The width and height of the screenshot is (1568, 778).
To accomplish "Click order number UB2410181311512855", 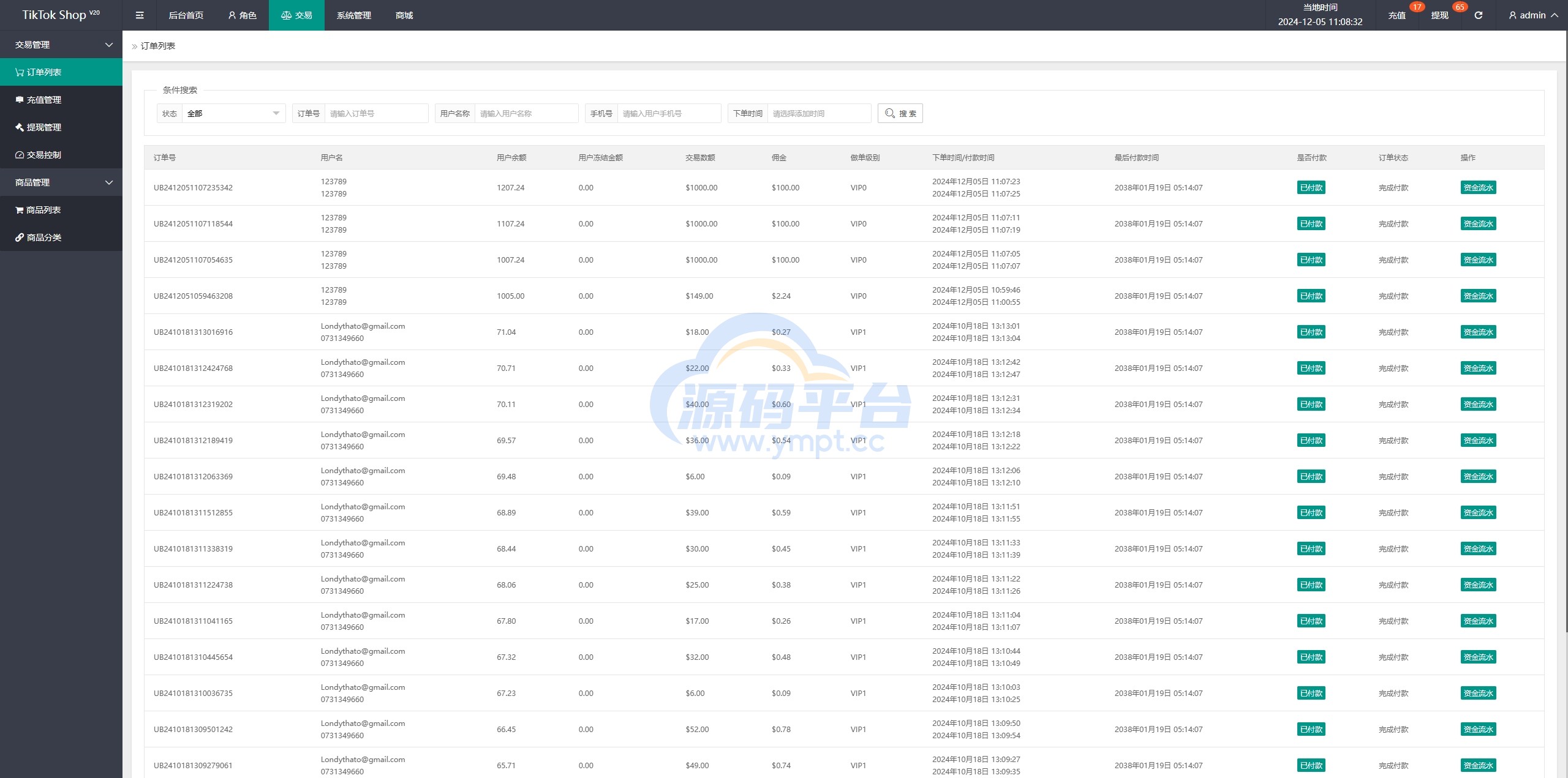I will [x=193, y=513].
